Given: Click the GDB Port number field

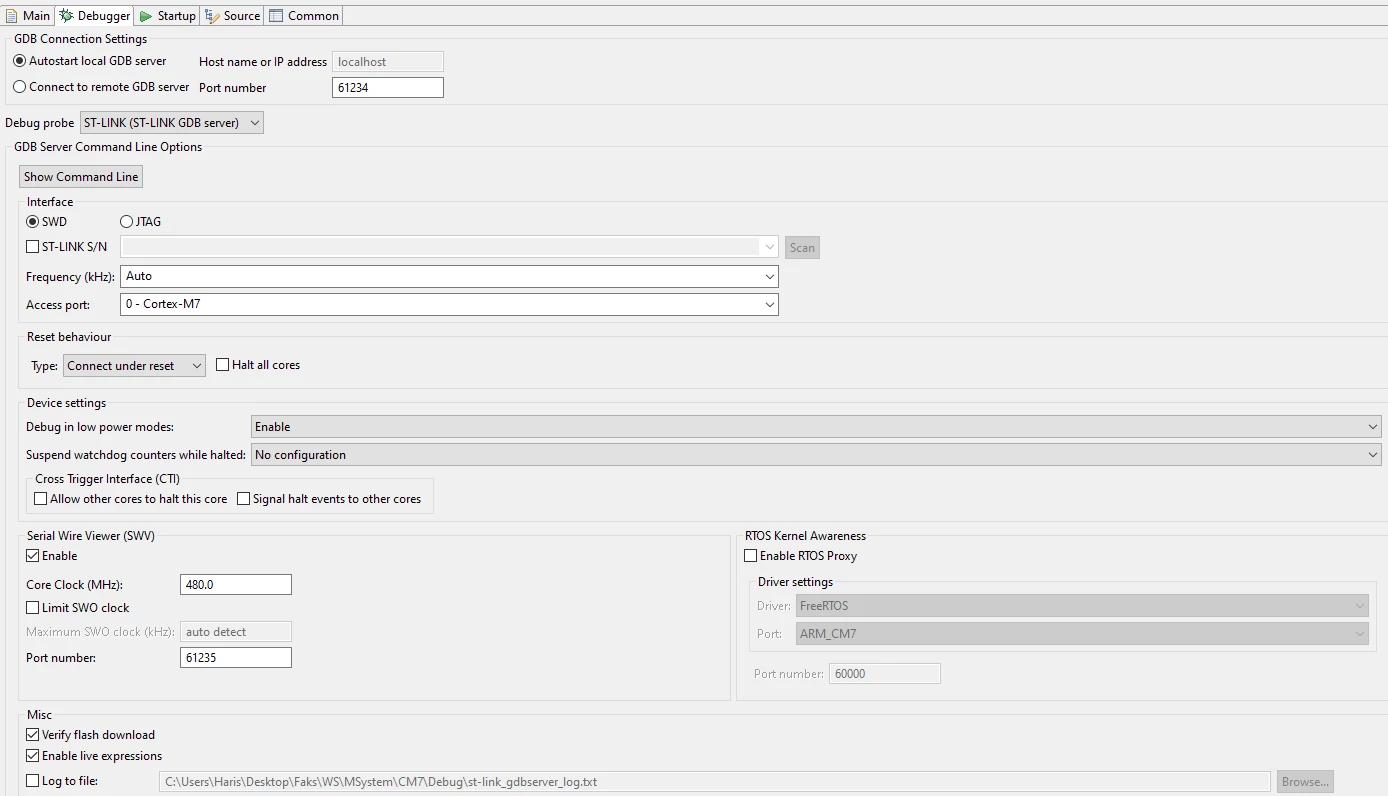Looking at the screenshot, I should [x=388, y=88].
